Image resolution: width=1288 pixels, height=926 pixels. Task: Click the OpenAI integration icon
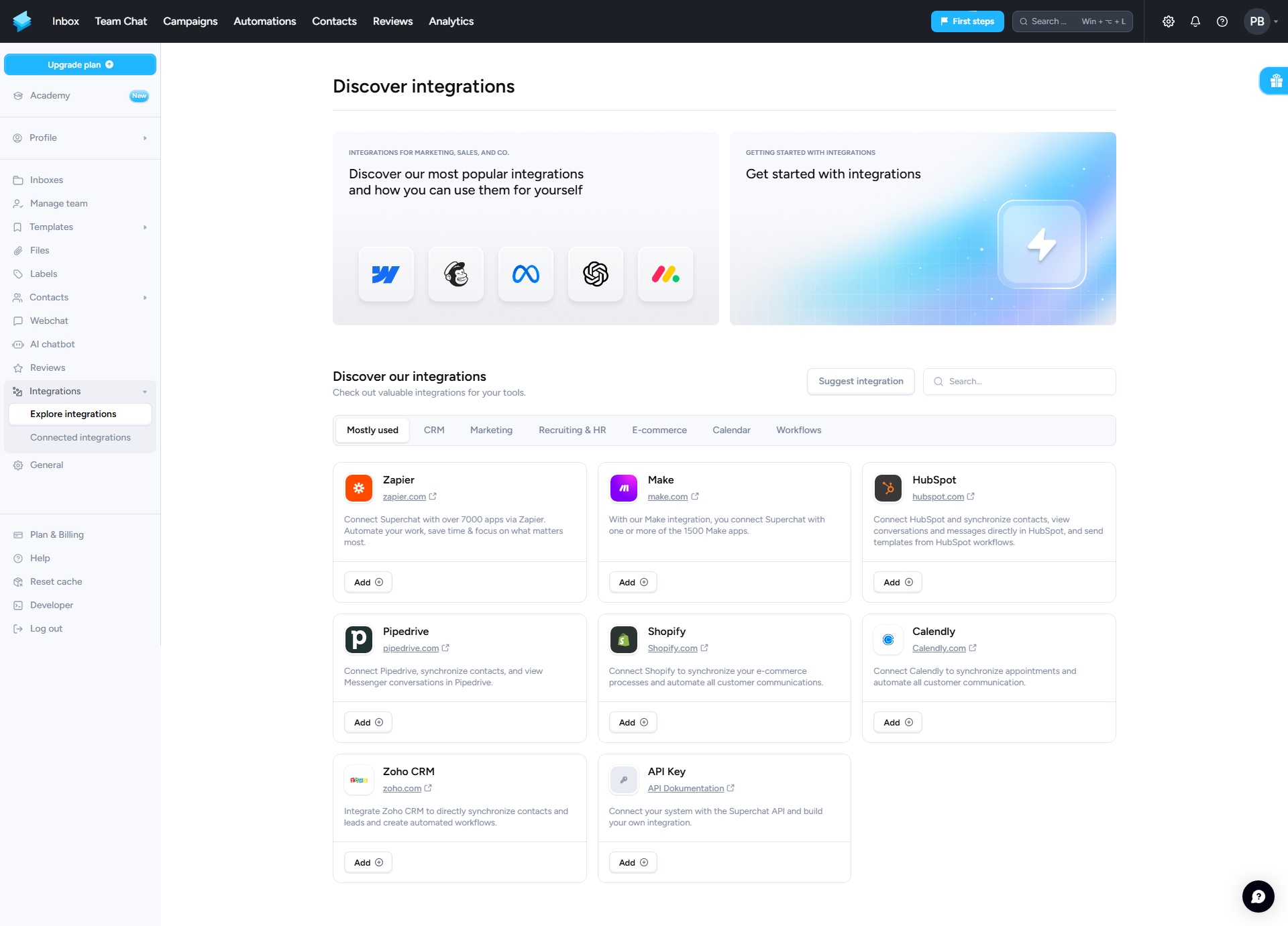pyautogui.click(x=596, y=274)
